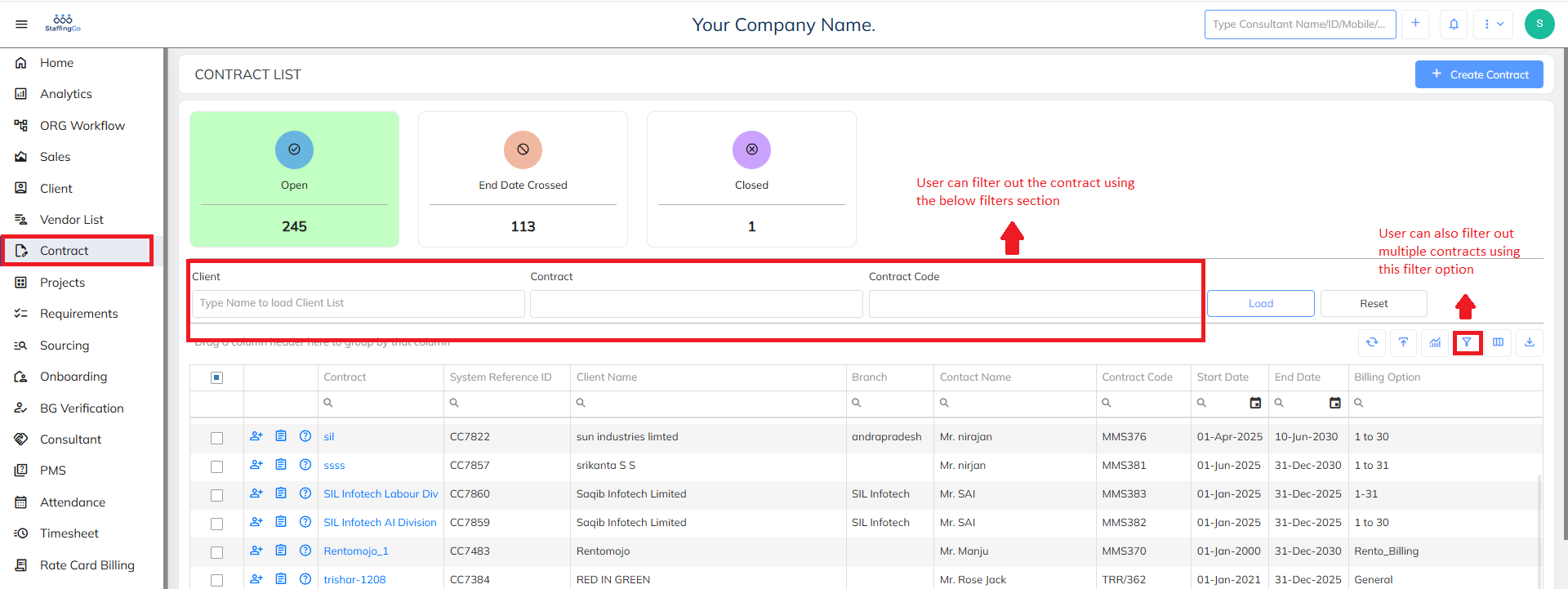
Task: Click the StaffingGo logo
Action: point(63,23)
